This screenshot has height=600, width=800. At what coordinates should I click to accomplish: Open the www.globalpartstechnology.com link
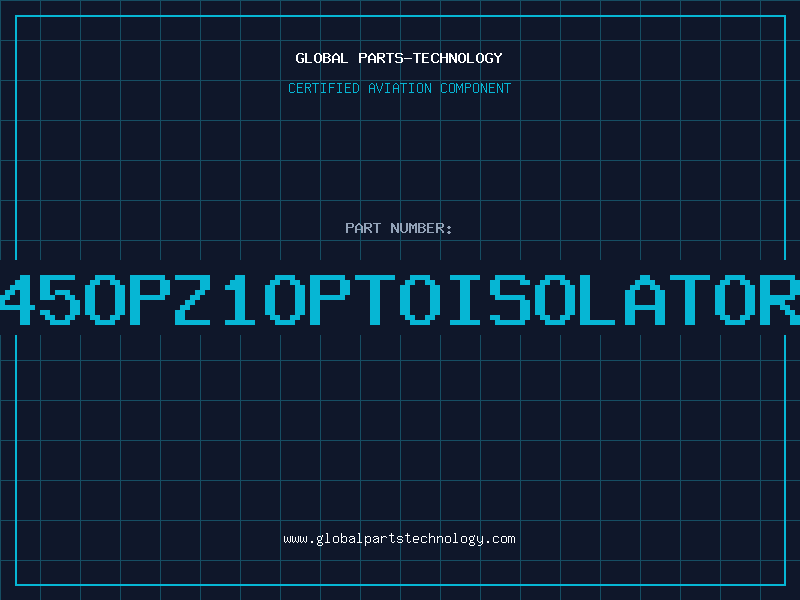[399, 539]
